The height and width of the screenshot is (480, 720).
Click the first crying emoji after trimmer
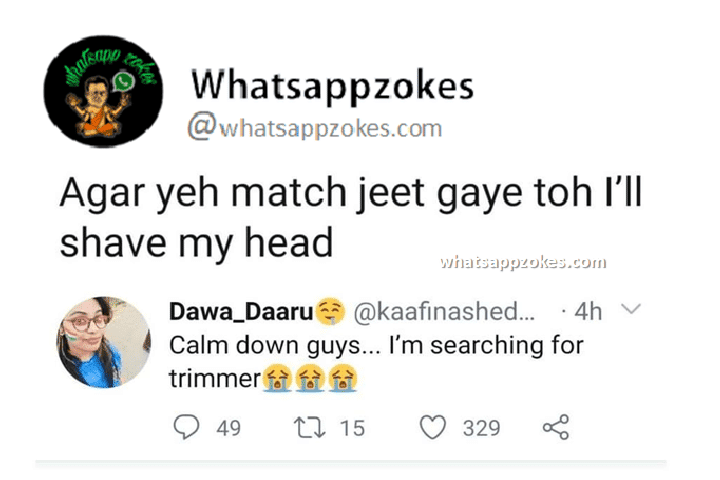tap(277, 378)
